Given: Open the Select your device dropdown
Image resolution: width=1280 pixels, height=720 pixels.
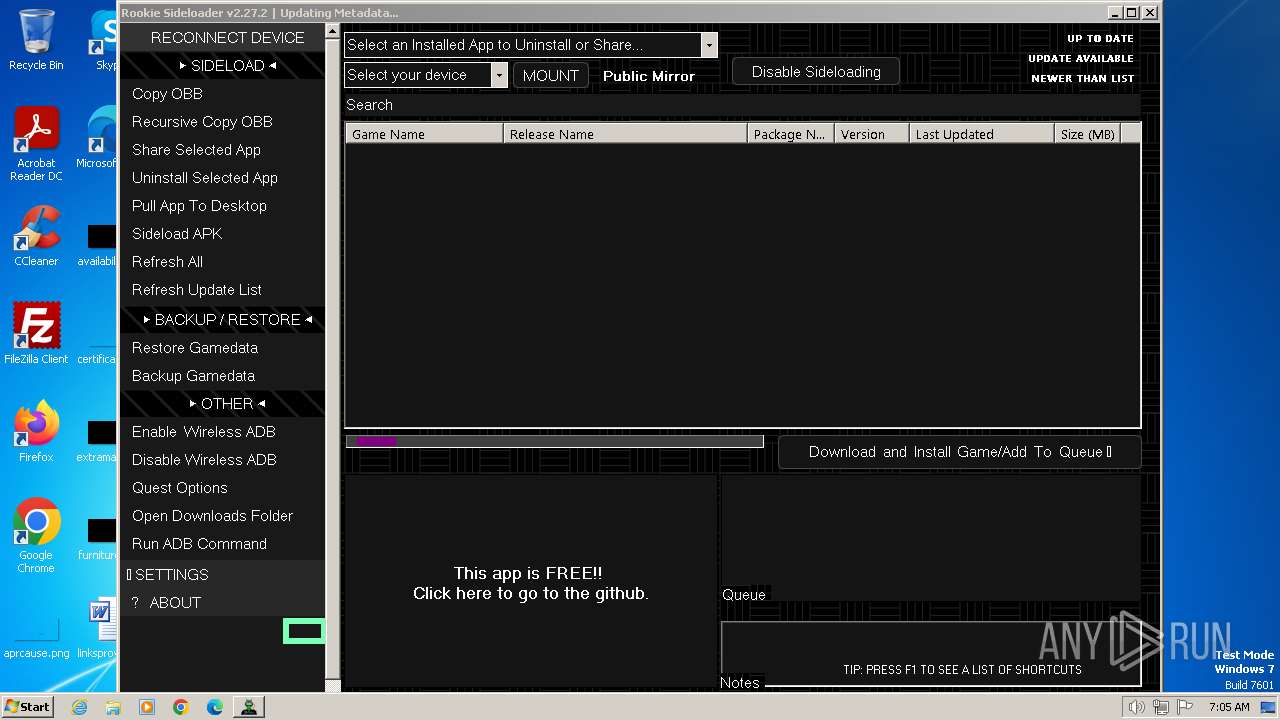Looking at the screenshot, I should (x=499, y=75).
